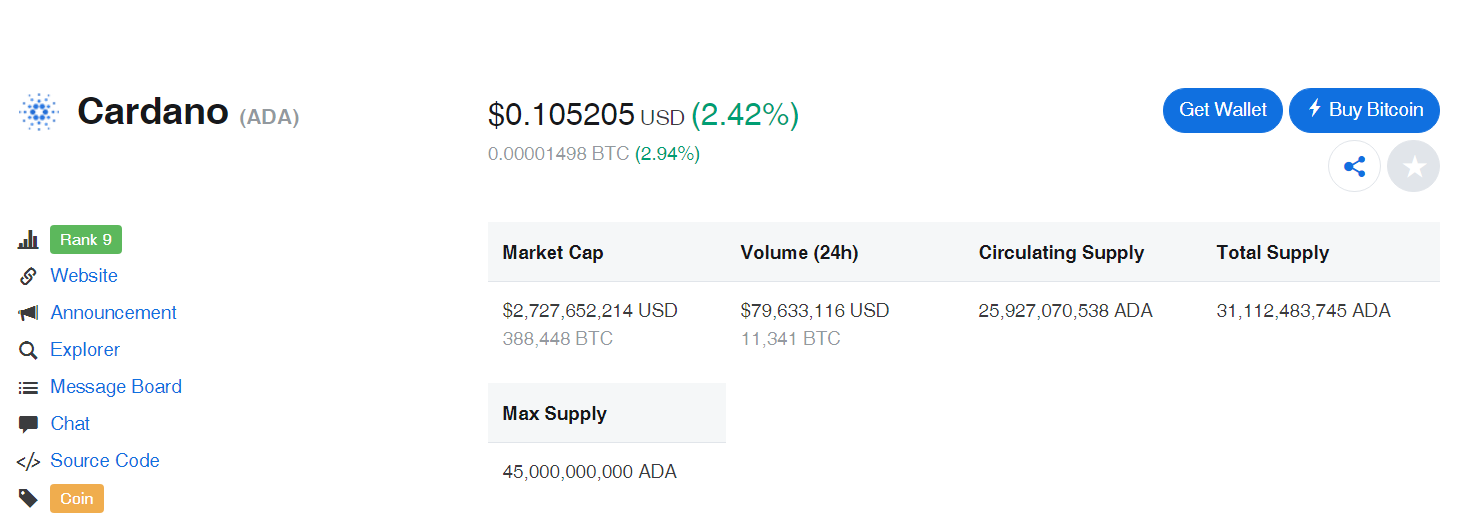Screen dimensions: 1457x526
Task: Click the Cardano logo icon
Action: (x=39, y=112)
